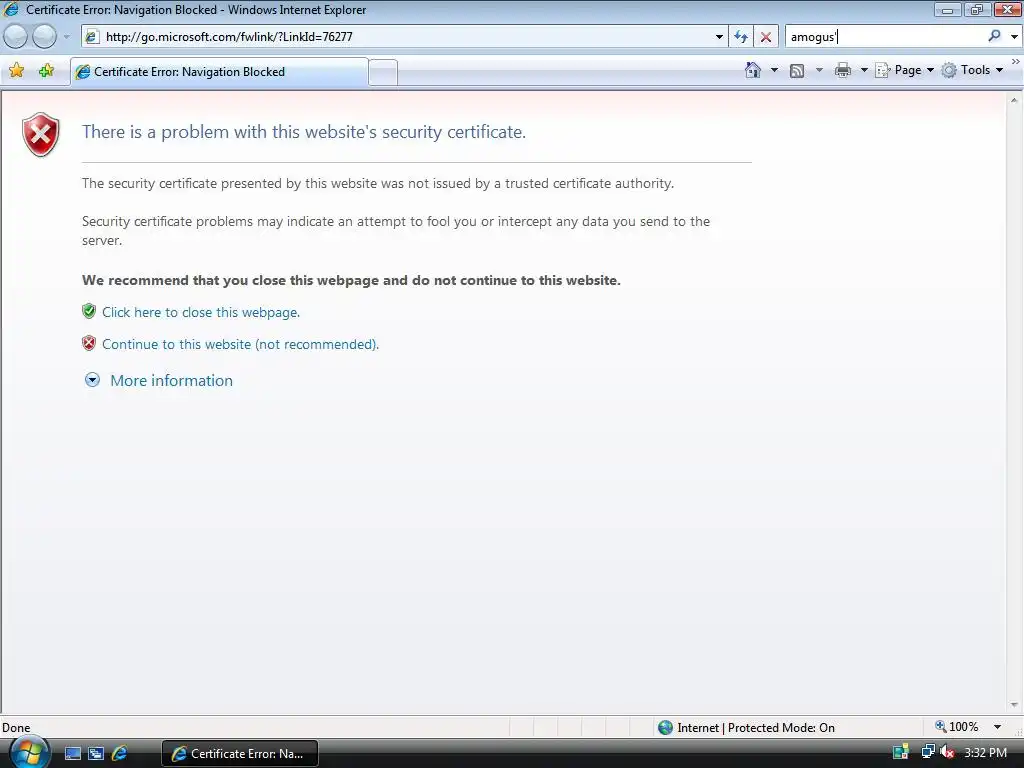Expand the More information arrow
Screen dimensions: 1024x768
92,379
